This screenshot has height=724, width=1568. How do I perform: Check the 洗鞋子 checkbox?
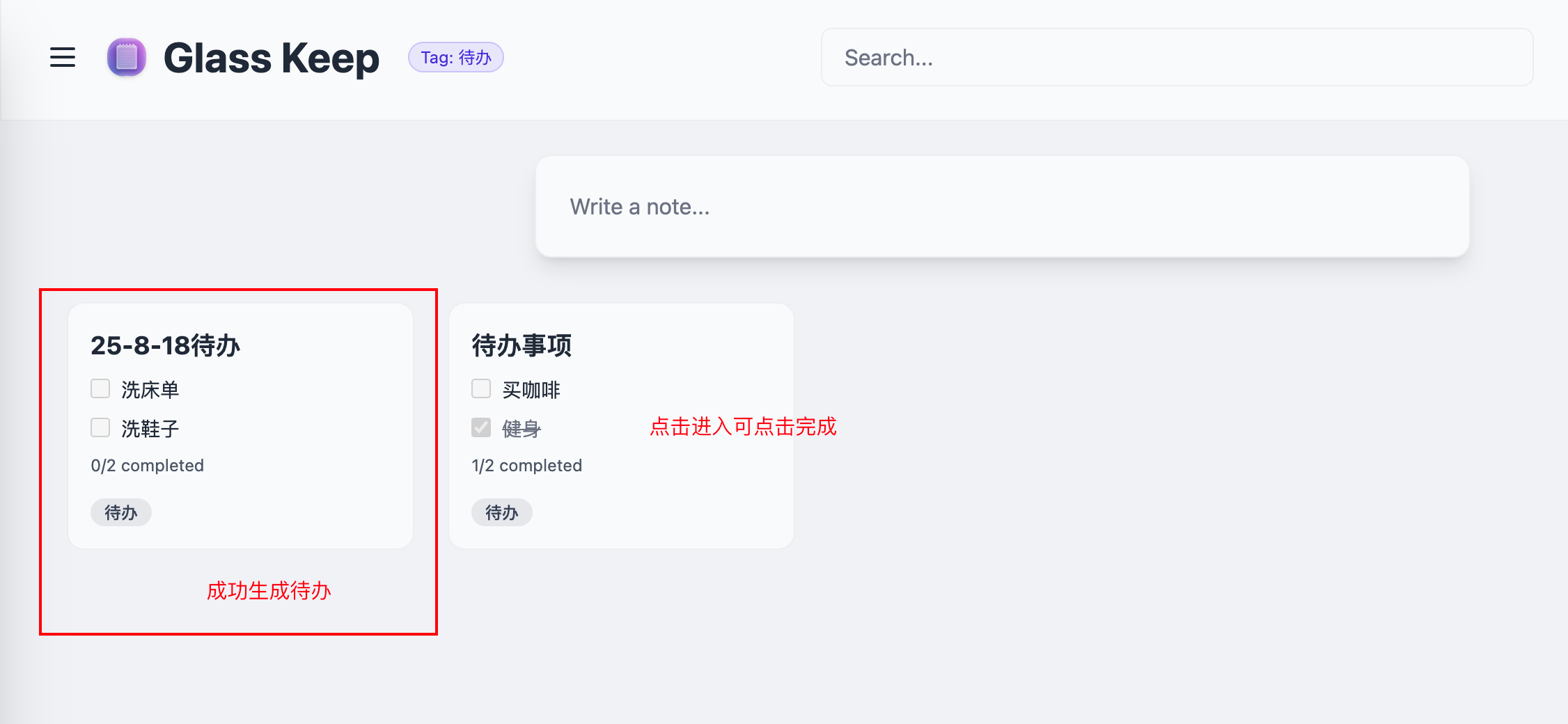100,427
